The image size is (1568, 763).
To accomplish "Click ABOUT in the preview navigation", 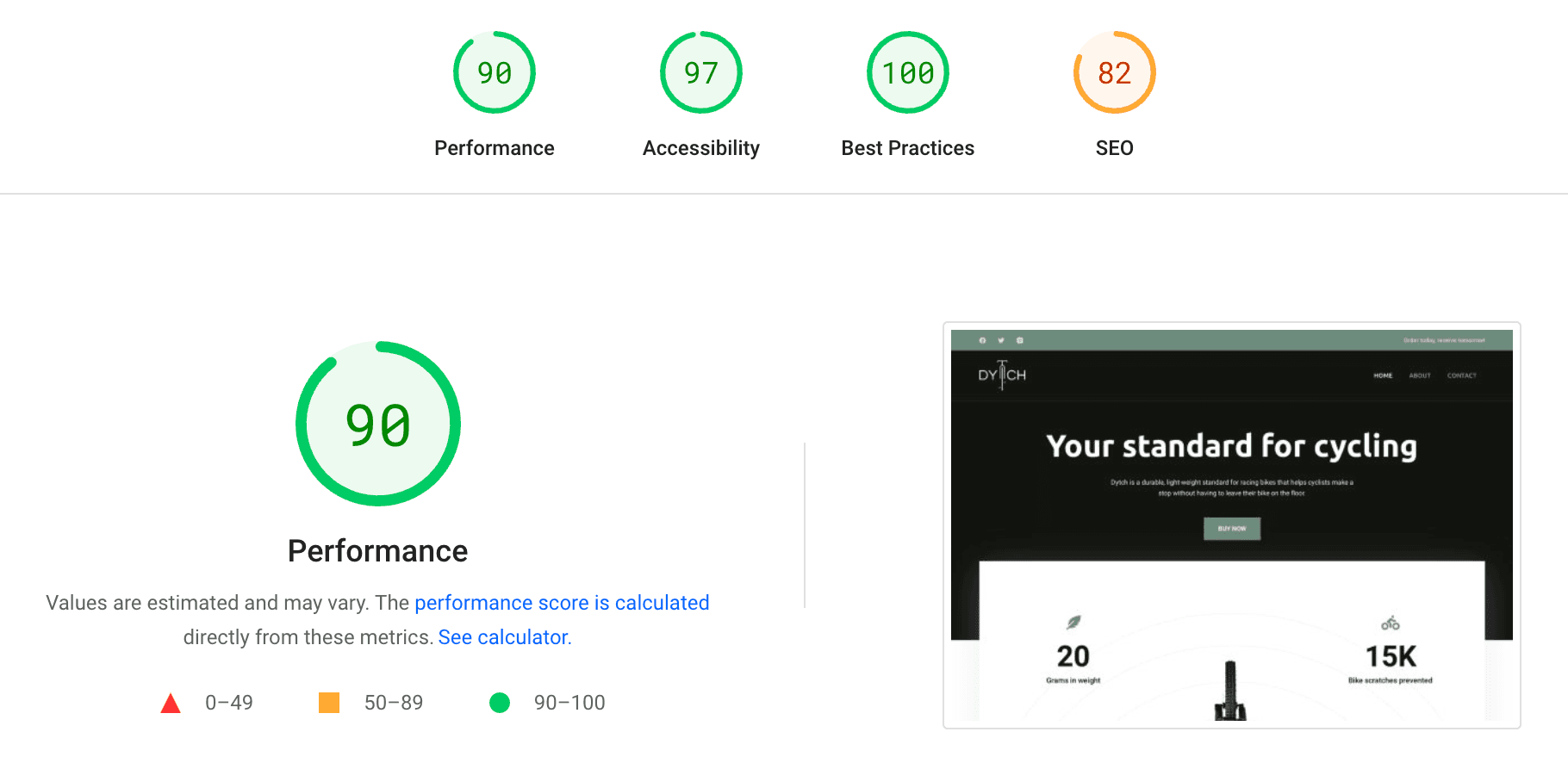I will [1420, 375].
